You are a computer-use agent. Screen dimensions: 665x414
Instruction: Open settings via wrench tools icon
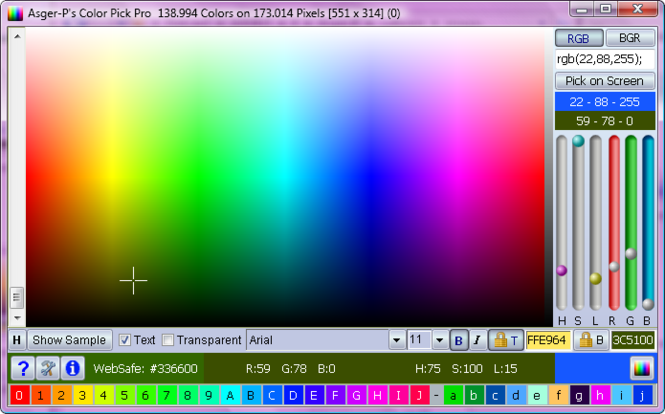[48, 368]
